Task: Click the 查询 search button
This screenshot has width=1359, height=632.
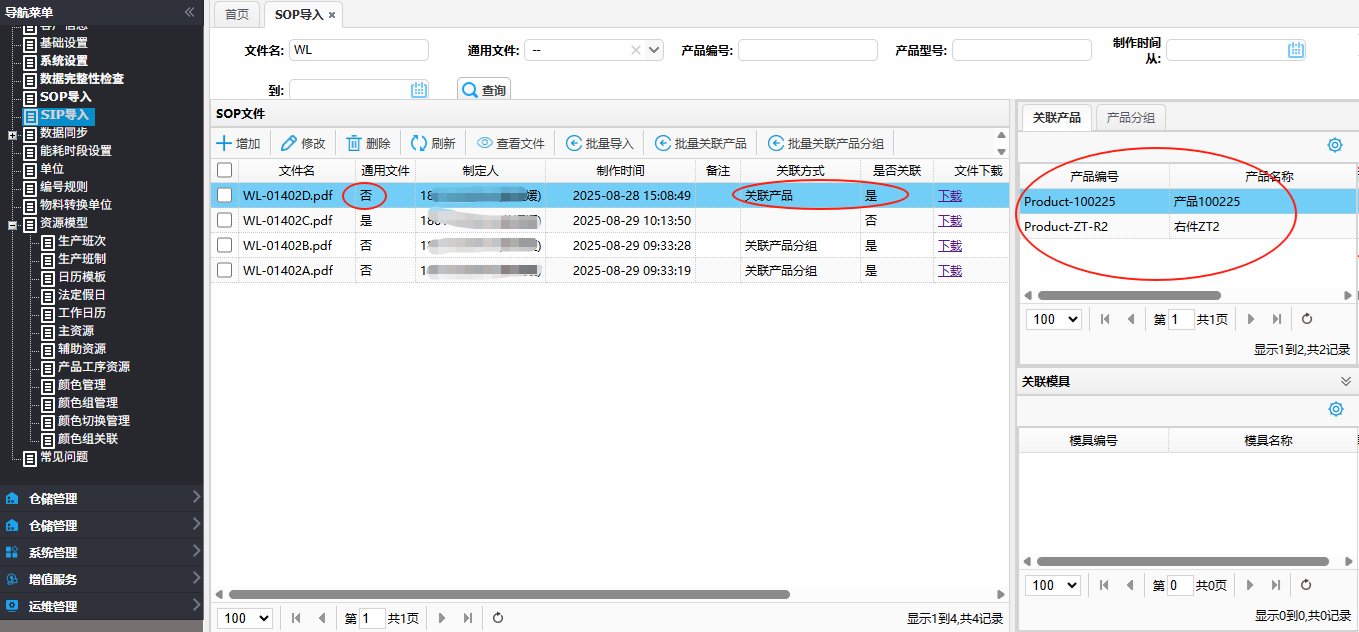Action: 484,90
